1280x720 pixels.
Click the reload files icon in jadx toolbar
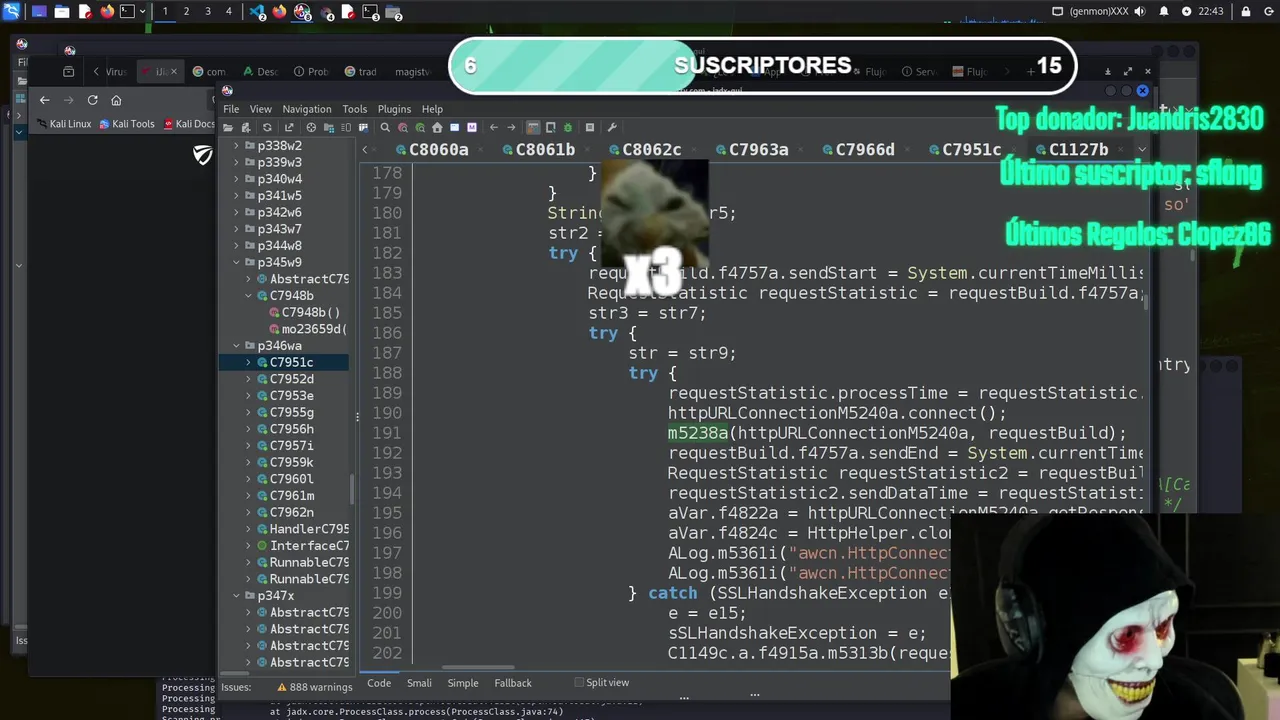click(x=267, y=127)
